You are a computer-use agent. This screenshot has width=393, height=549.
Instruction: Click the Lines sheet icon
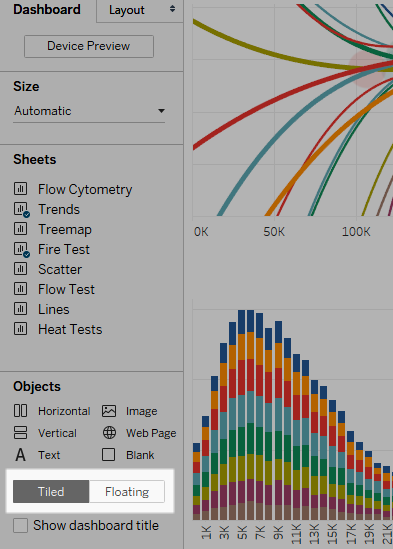tap(20, 308)
